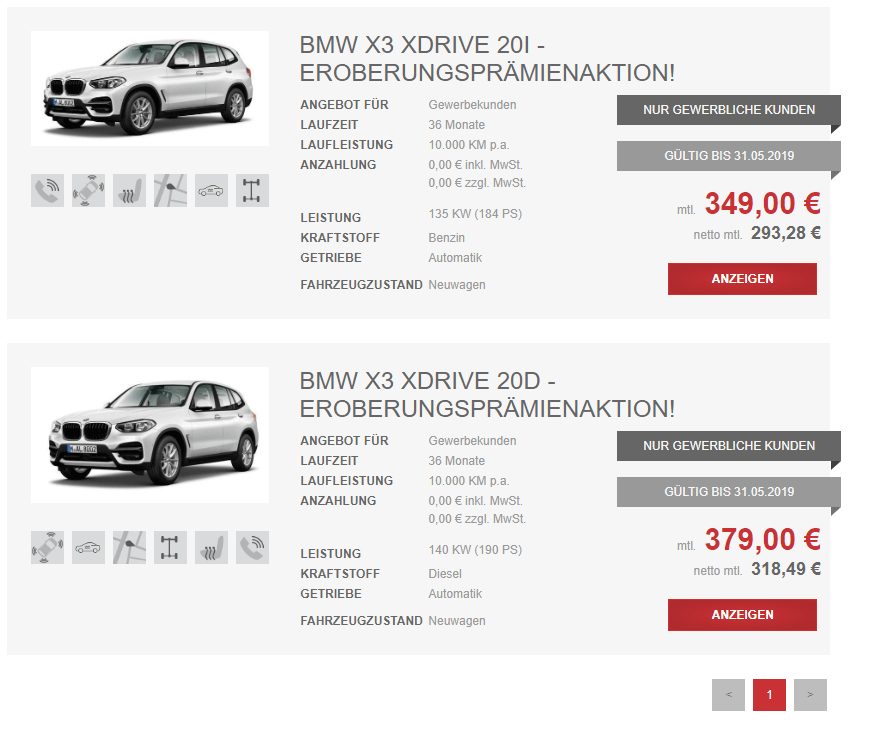Show the X3 xDrive 20i offer via Anzeigen
869x738 pixels.
click(742, 279)
